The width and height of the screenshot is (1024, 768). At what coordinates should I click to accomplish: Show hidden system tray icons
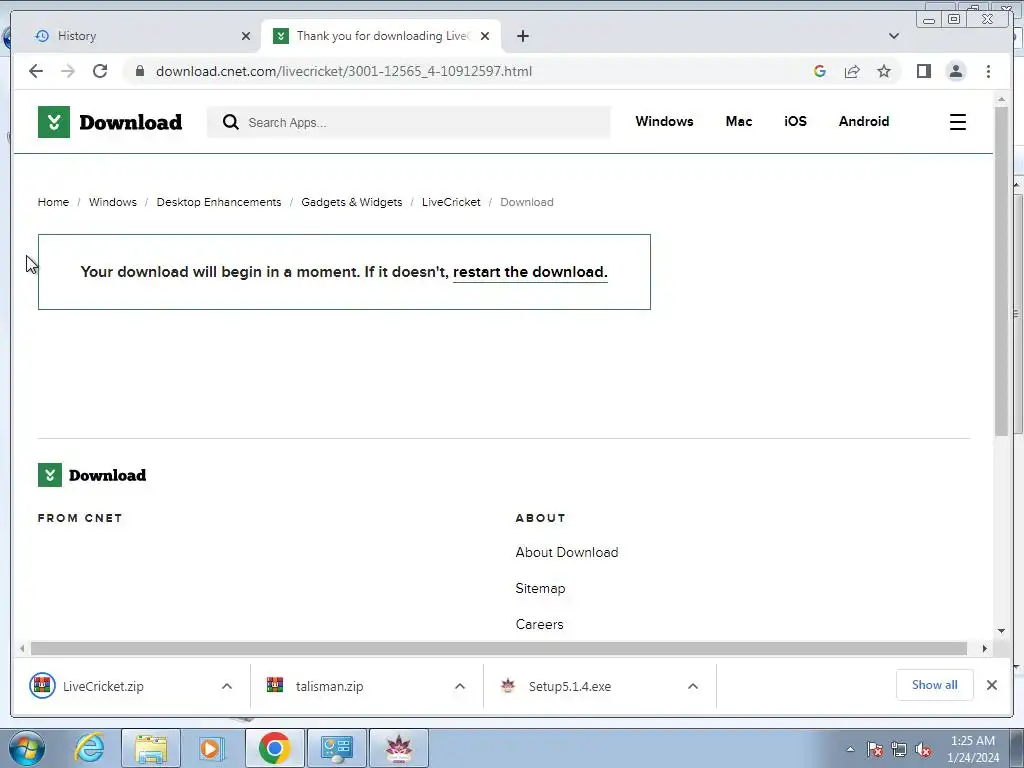pyautogui.click(x=850, y=749)
